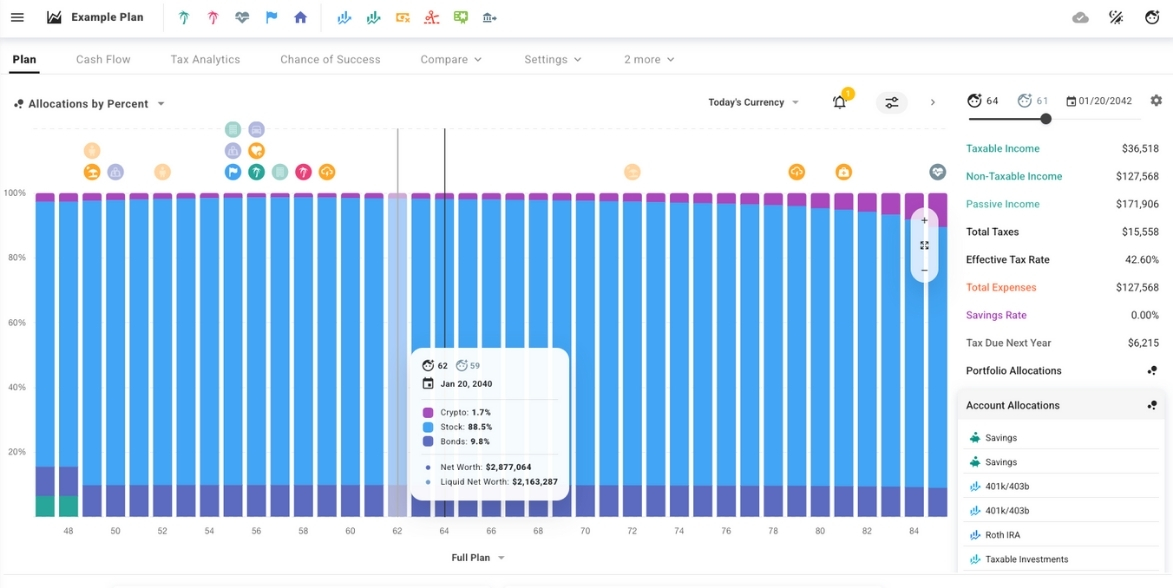This screenshot has height=588, width=1173.
Task: Click the Taxable Income link
Action: click(x=1002, y=149)
